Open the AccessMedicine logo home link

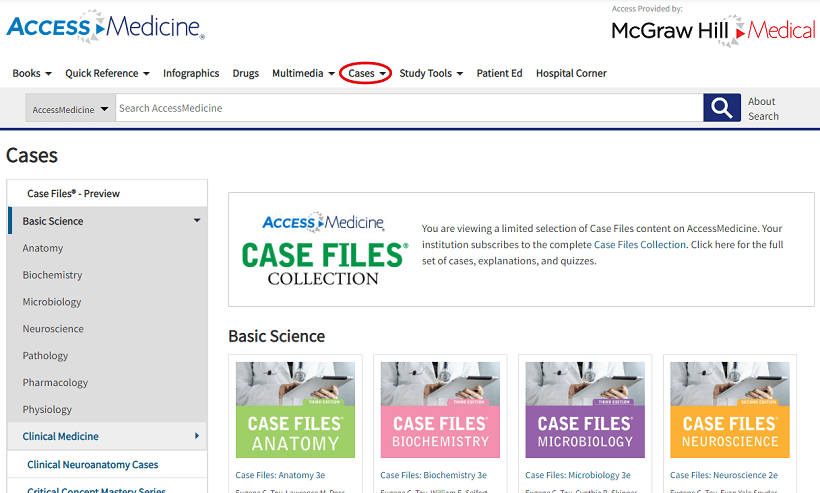pos(105,27)
